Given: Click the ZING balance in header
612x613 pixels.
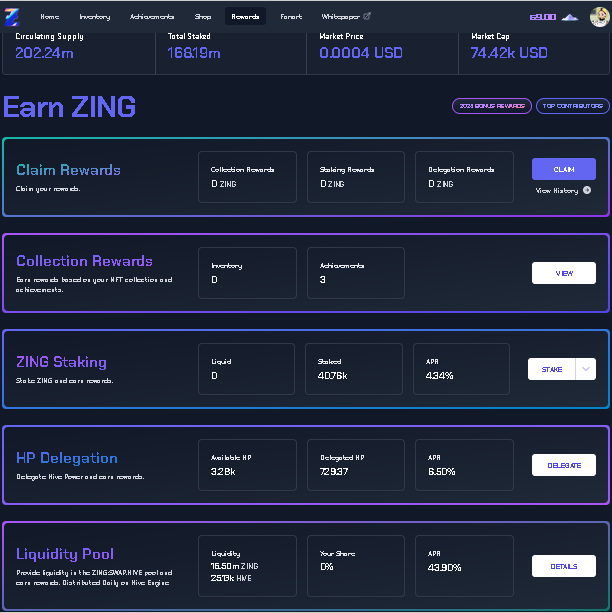Looking at the screenshot, I should click(x=542, y=17).
